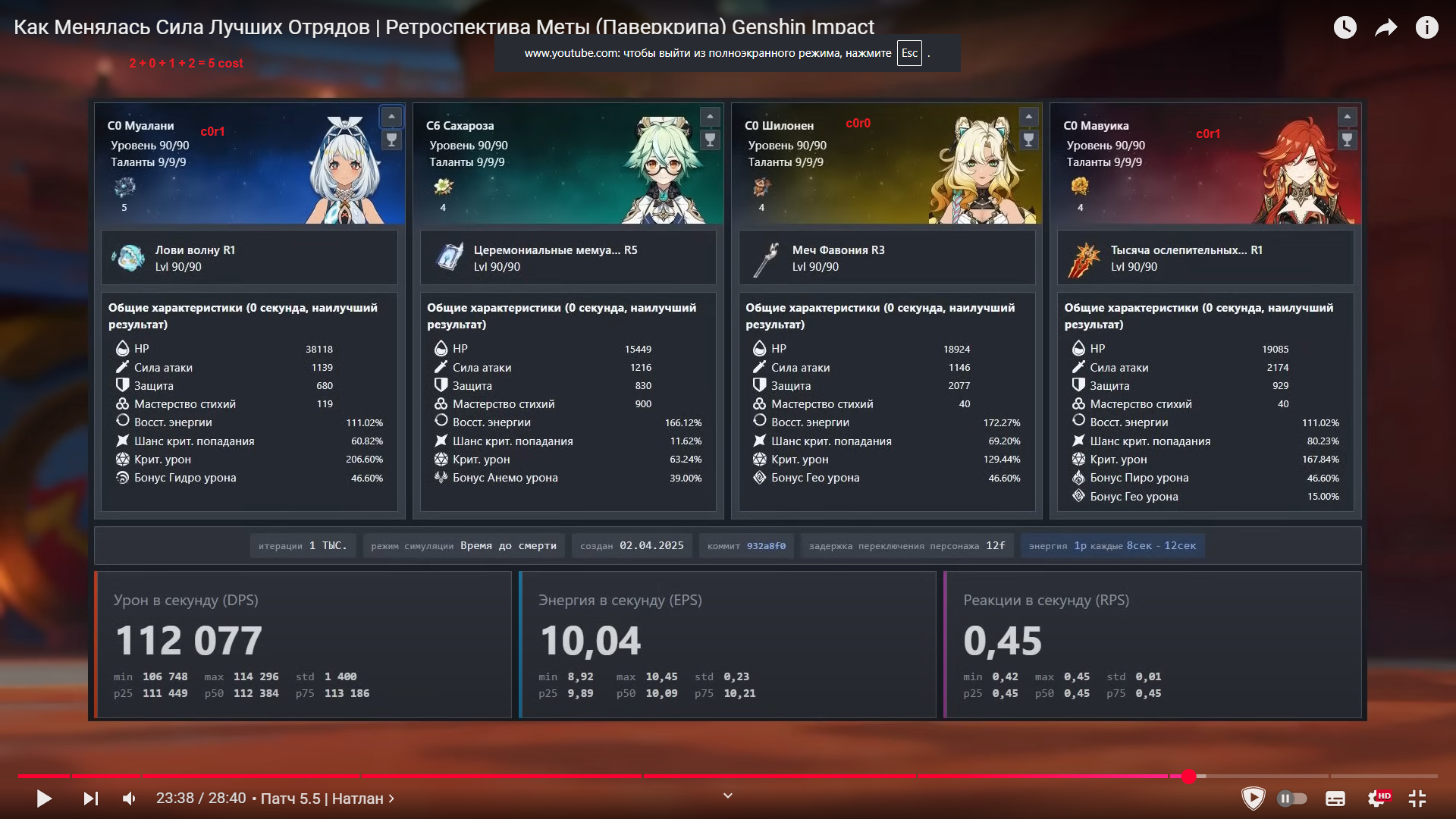Click the time display 23:38 / 28:40
This screenshot has height=819, width=1456.
(201, 799)
